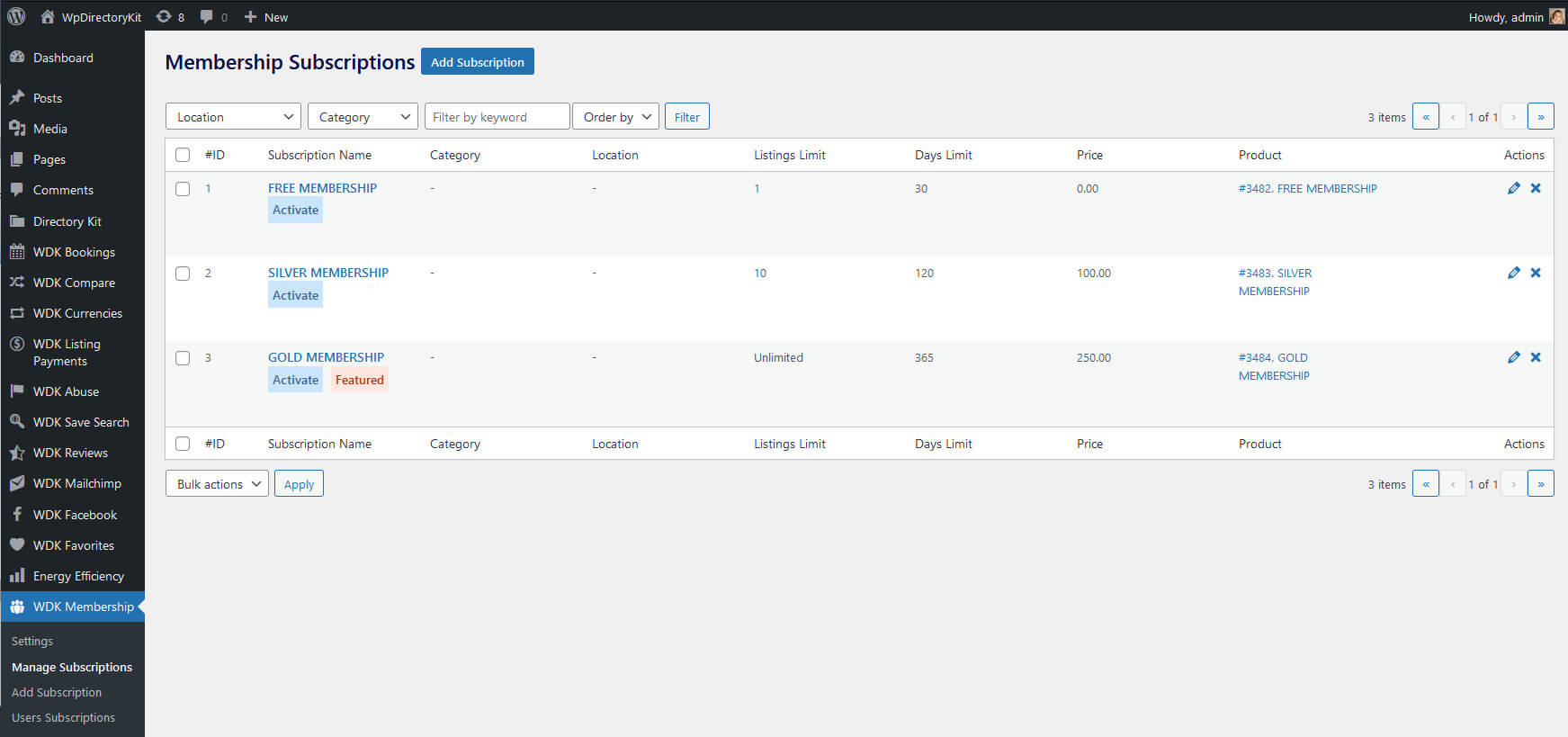Open WDK Abuse menu
This screenshot has height=737, width=1568.
72,391
